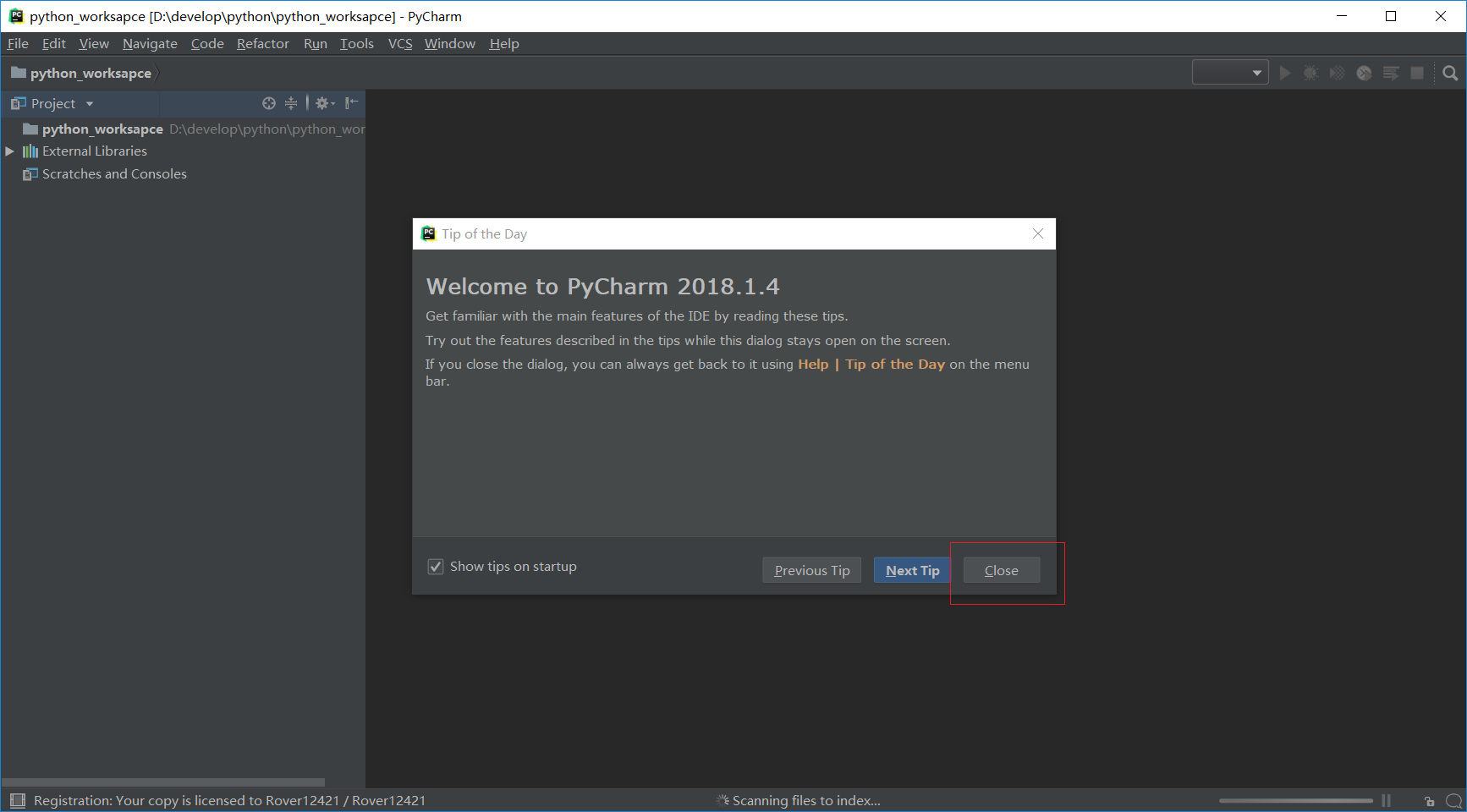Expand the External Libraries node
1467x812 pixels.
click(x=9, y=151)
